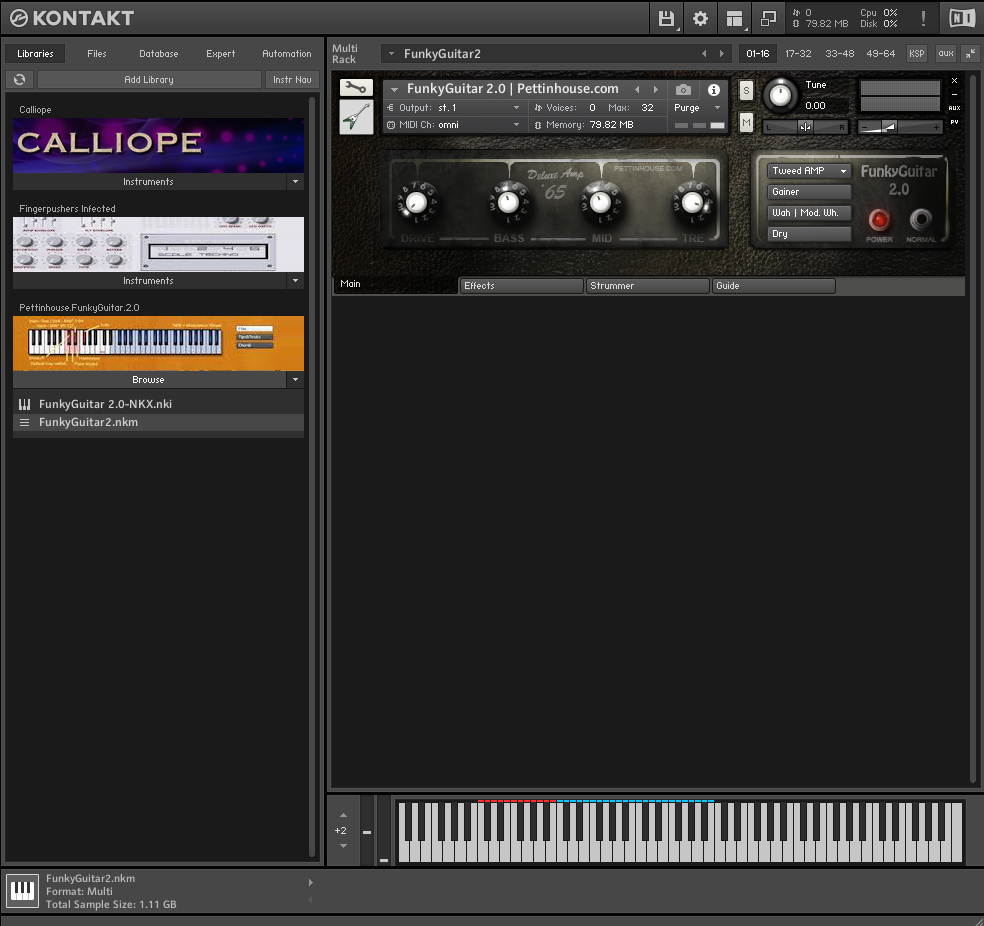
Task: Toggle the PV performance view button
Action: click(x=955, y=122)
